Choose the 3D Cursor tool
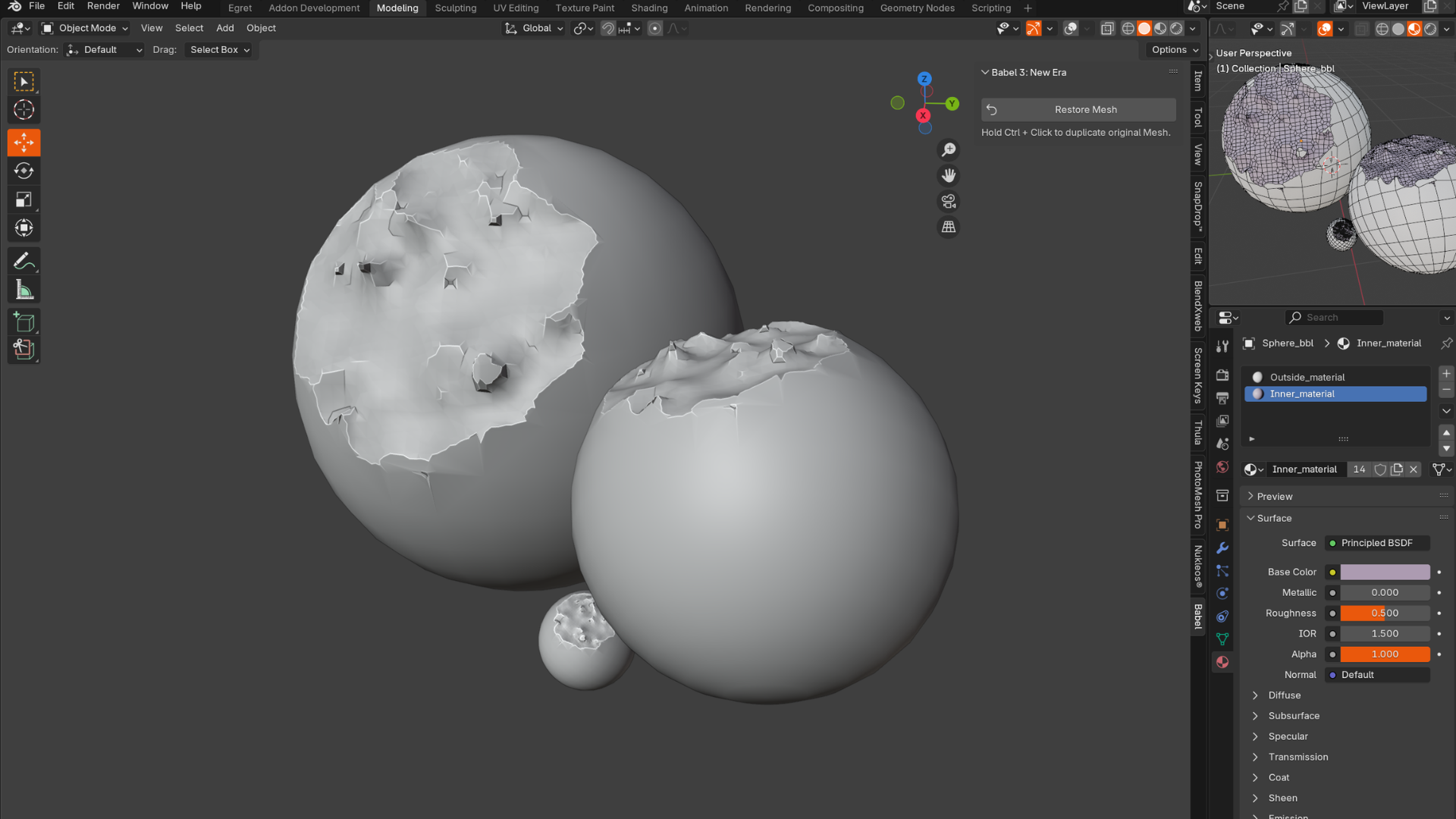 coord(24,110)
